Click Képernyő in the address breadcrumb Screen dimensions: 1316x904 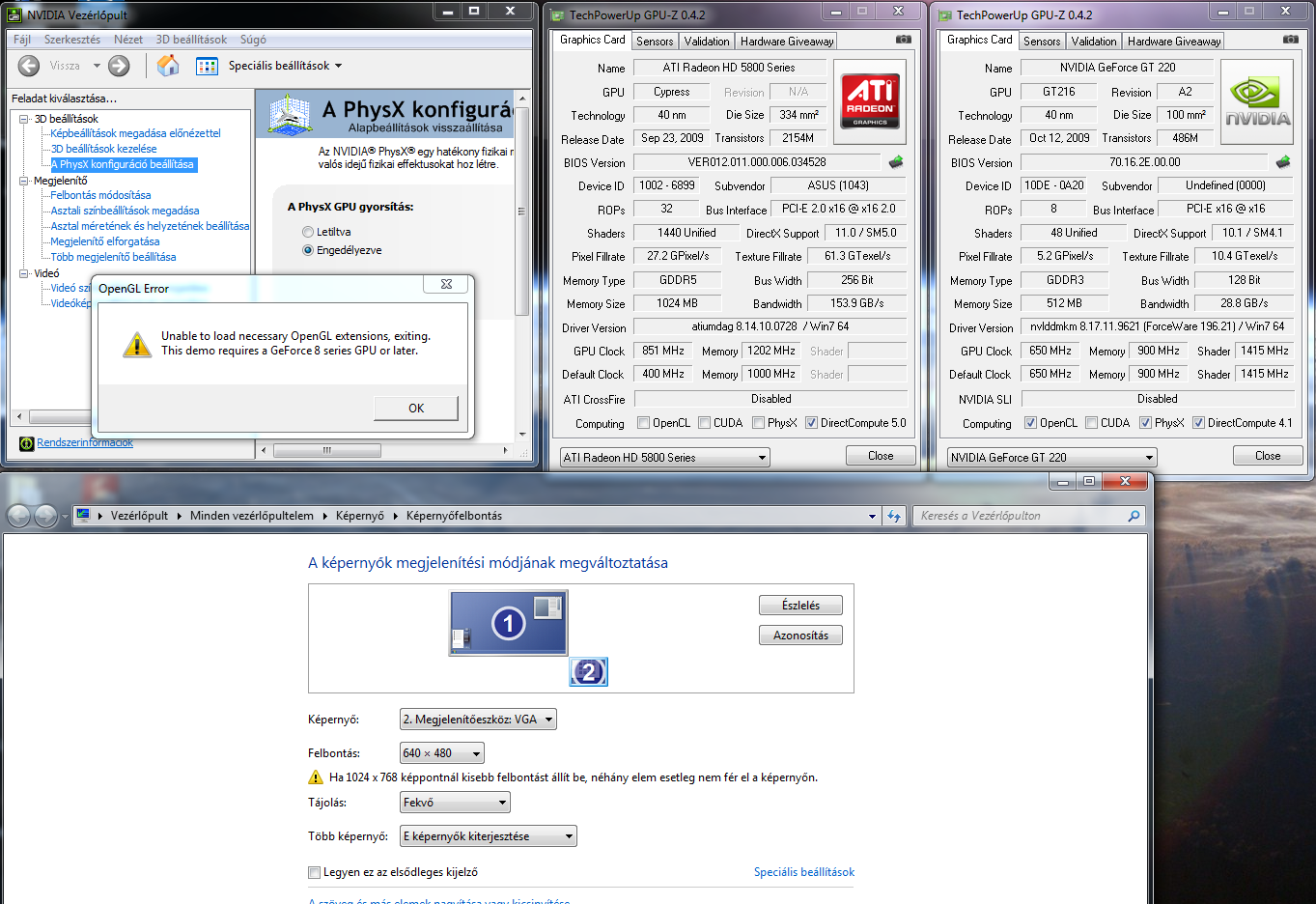point(360,516)
